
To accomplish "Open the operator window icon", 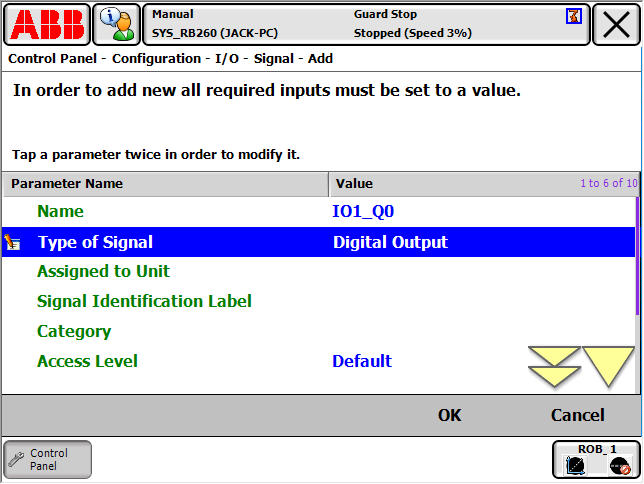I will click(x=117, y=24).
